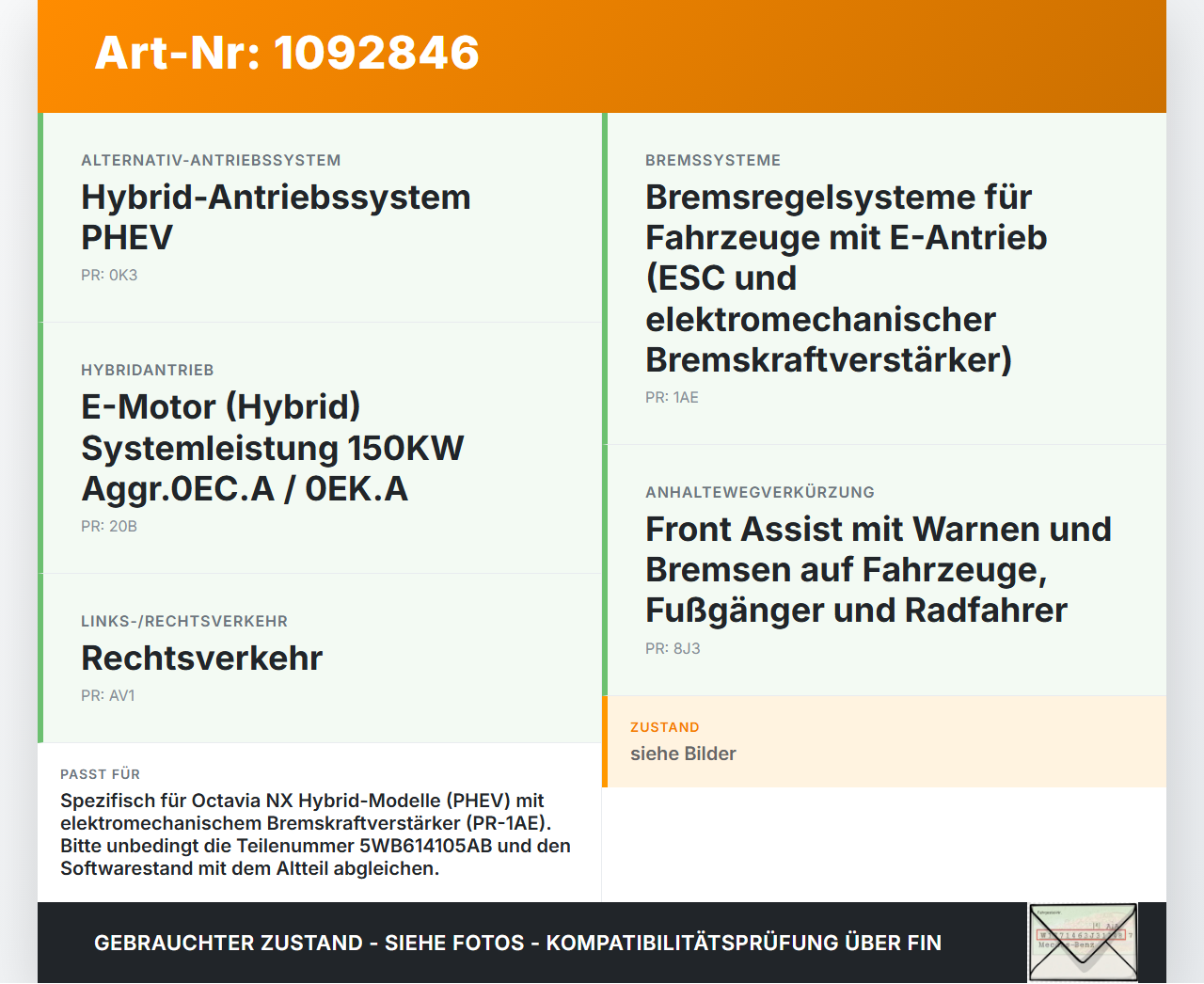Select the siehe Bilder condition text
The image size is (1204, 984).
[x=683, y=754]
